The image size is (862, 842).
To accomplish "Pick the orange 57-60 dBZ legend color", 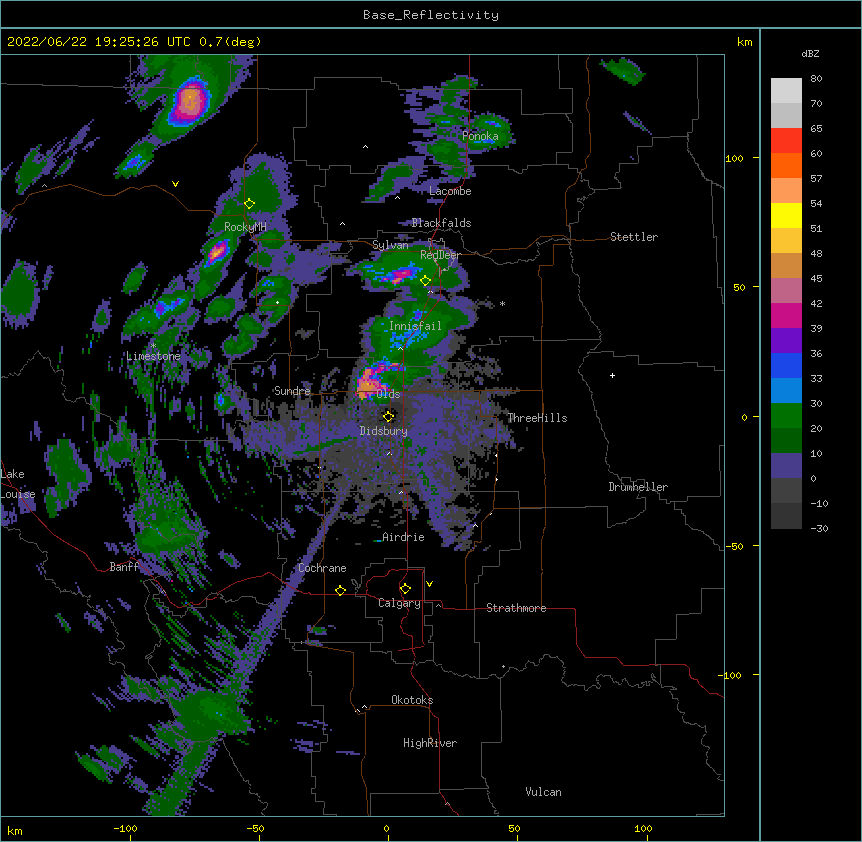I will coord(786,165).
